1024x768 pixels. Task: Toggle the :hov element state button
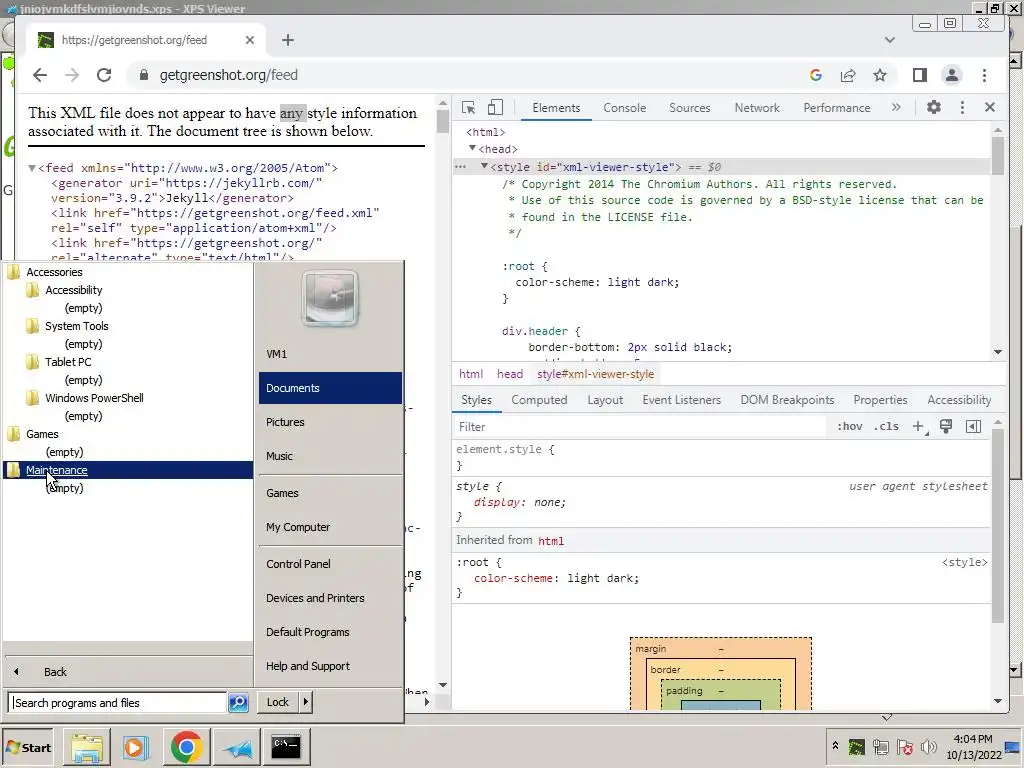tap(850, 426)
